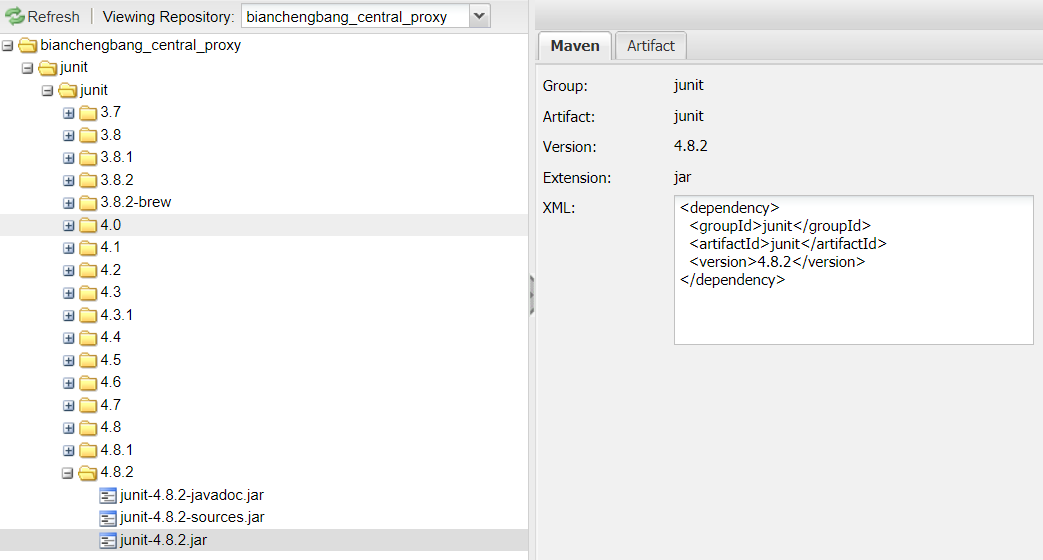Click the junit-4.8.2.jar file icon
The height and width of the screenshot is (560, 1043).
tap(108, 541)
